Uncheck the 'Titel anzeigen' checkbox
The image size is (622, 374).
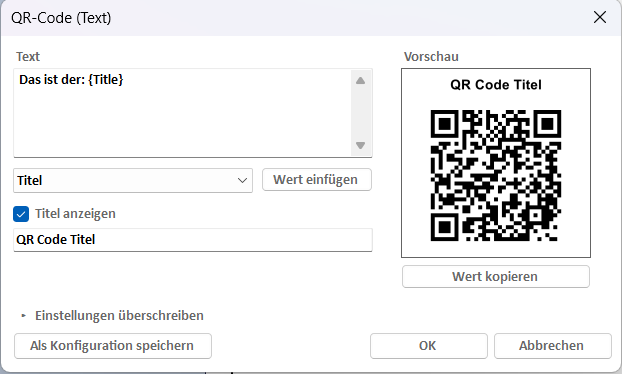pyautogui.click(x=21, y=214)
